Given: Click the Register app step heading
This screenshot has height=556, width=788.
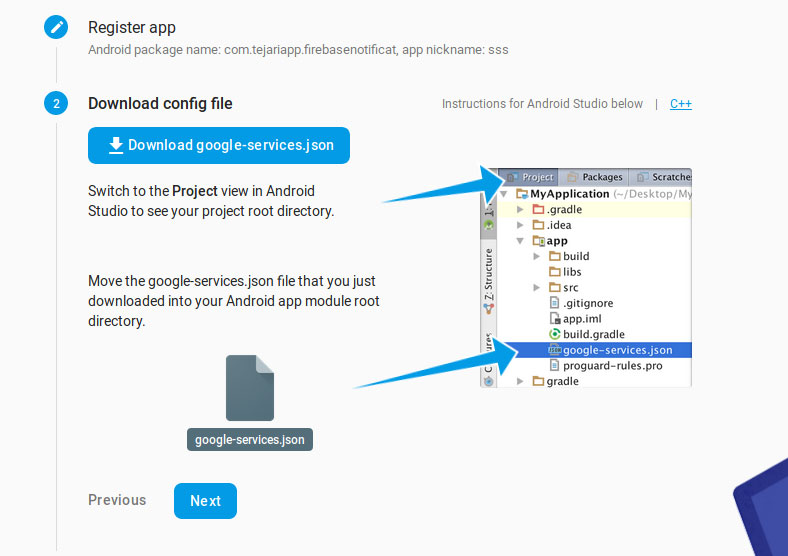Looking at the screenshot, I should point(132,27).
